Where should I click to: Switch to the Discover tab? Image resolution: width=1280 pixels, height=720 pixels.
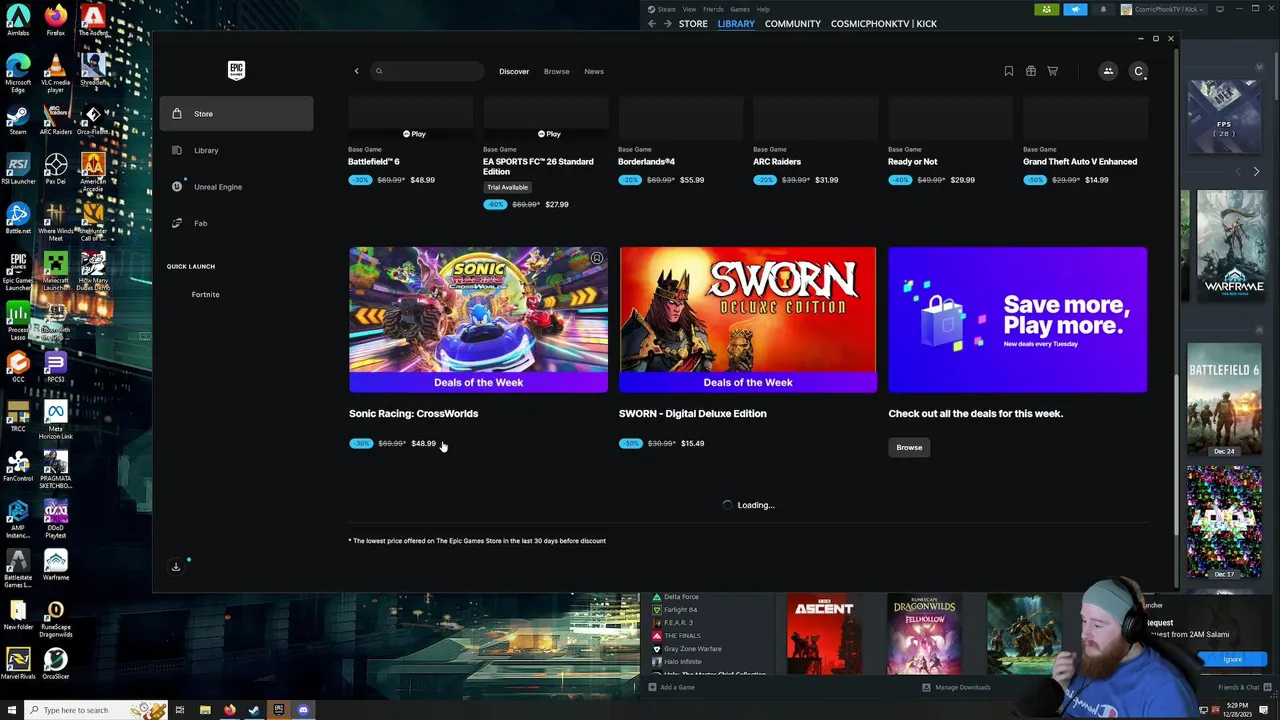click(514, 71)
